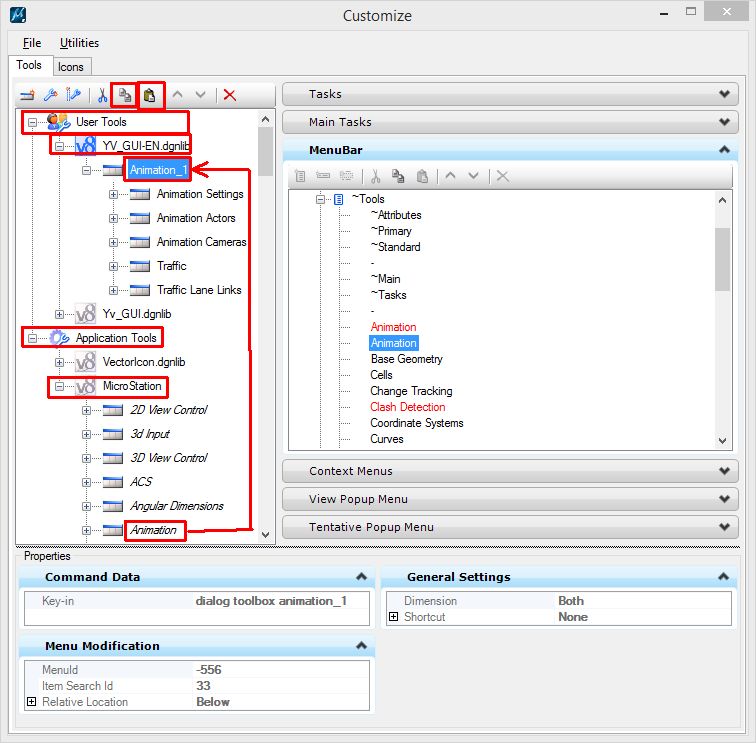Move selected tool up arrow
This screenshot has height=743, width=756.
(177, 95)
